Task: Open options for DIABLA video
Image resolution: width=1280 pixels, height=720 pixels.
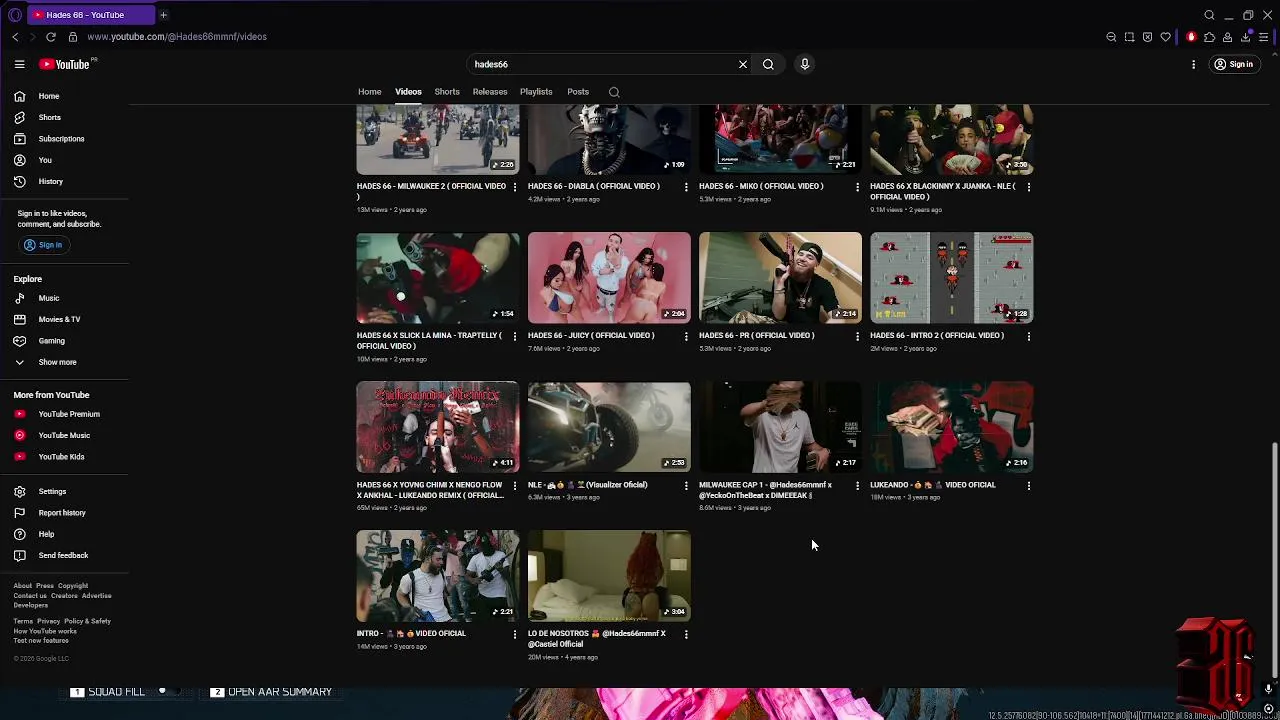Action: coord(686,187)
